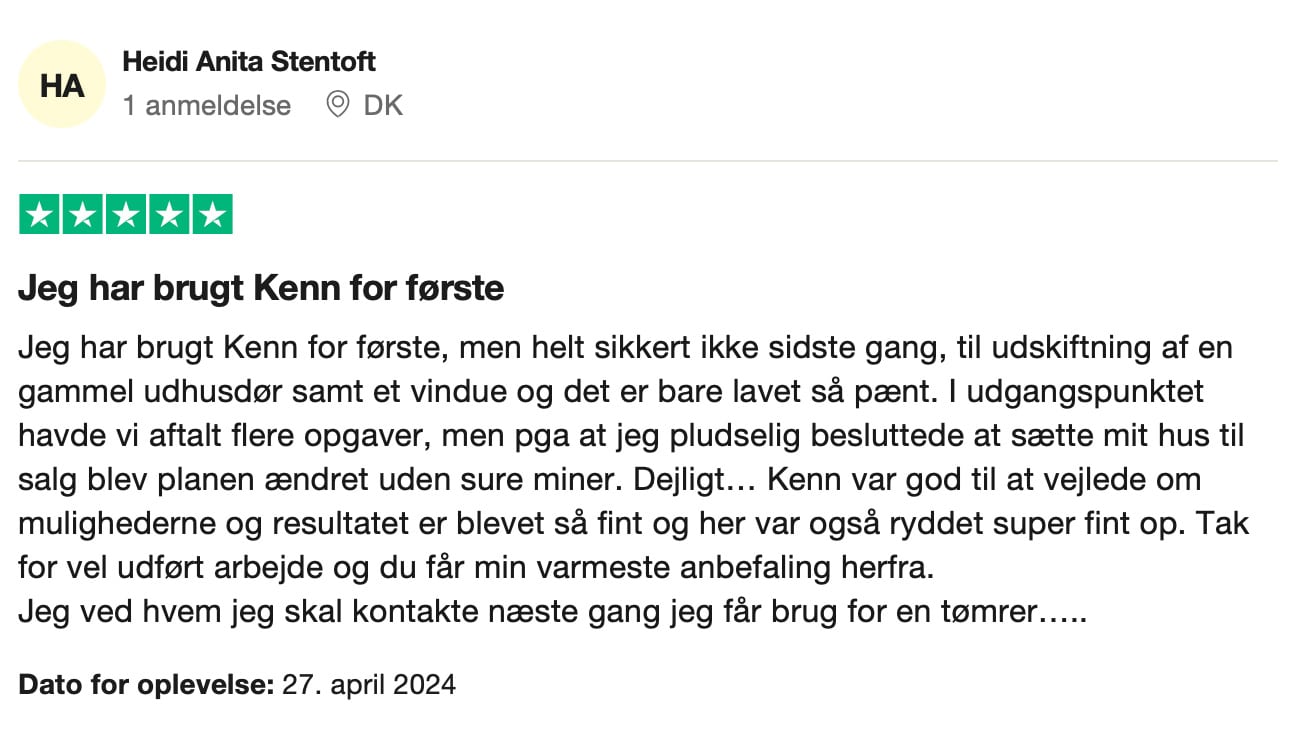Viewport: 1296px width, 729px height.
Task: Click the "Dato for oplevelse:" label
Action: pyautogui.click(x=146, y=685)
